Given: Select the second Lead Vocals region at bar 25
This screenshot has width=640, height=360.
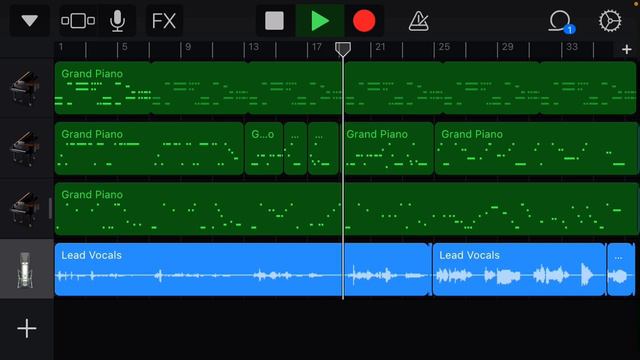Looking at the screenshot, I should [519, 269].
